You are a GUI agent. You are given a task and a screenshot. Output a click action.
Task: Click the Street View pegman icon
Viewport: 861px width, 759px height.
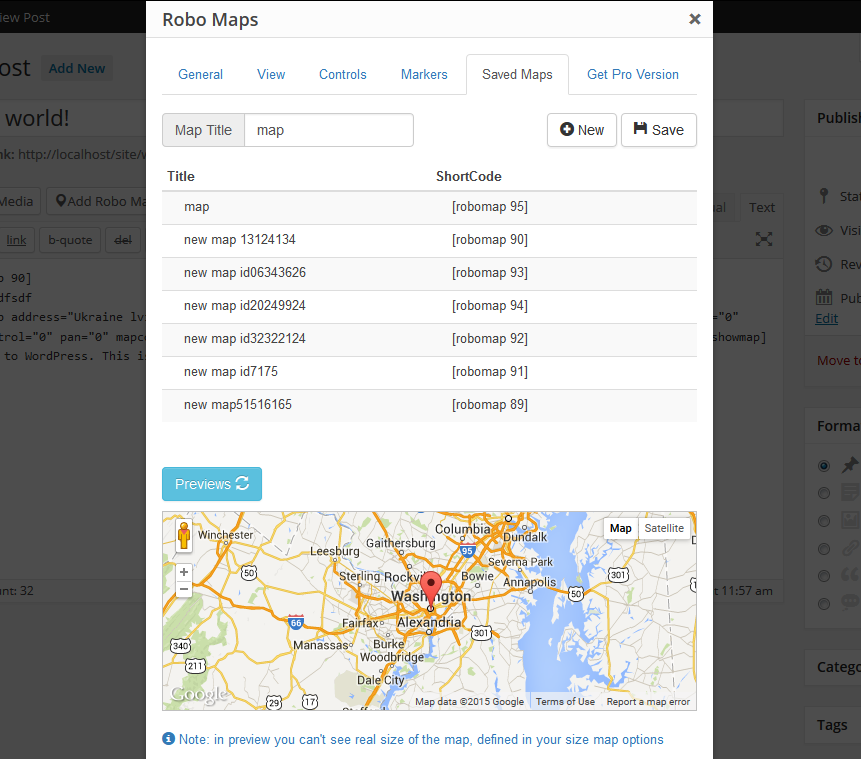click(184, 535)
